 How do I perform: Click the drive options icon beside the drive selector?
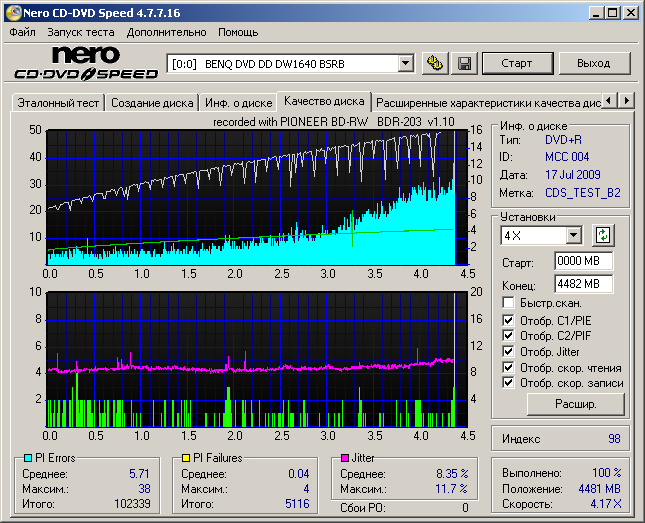[x=434, y=63]
